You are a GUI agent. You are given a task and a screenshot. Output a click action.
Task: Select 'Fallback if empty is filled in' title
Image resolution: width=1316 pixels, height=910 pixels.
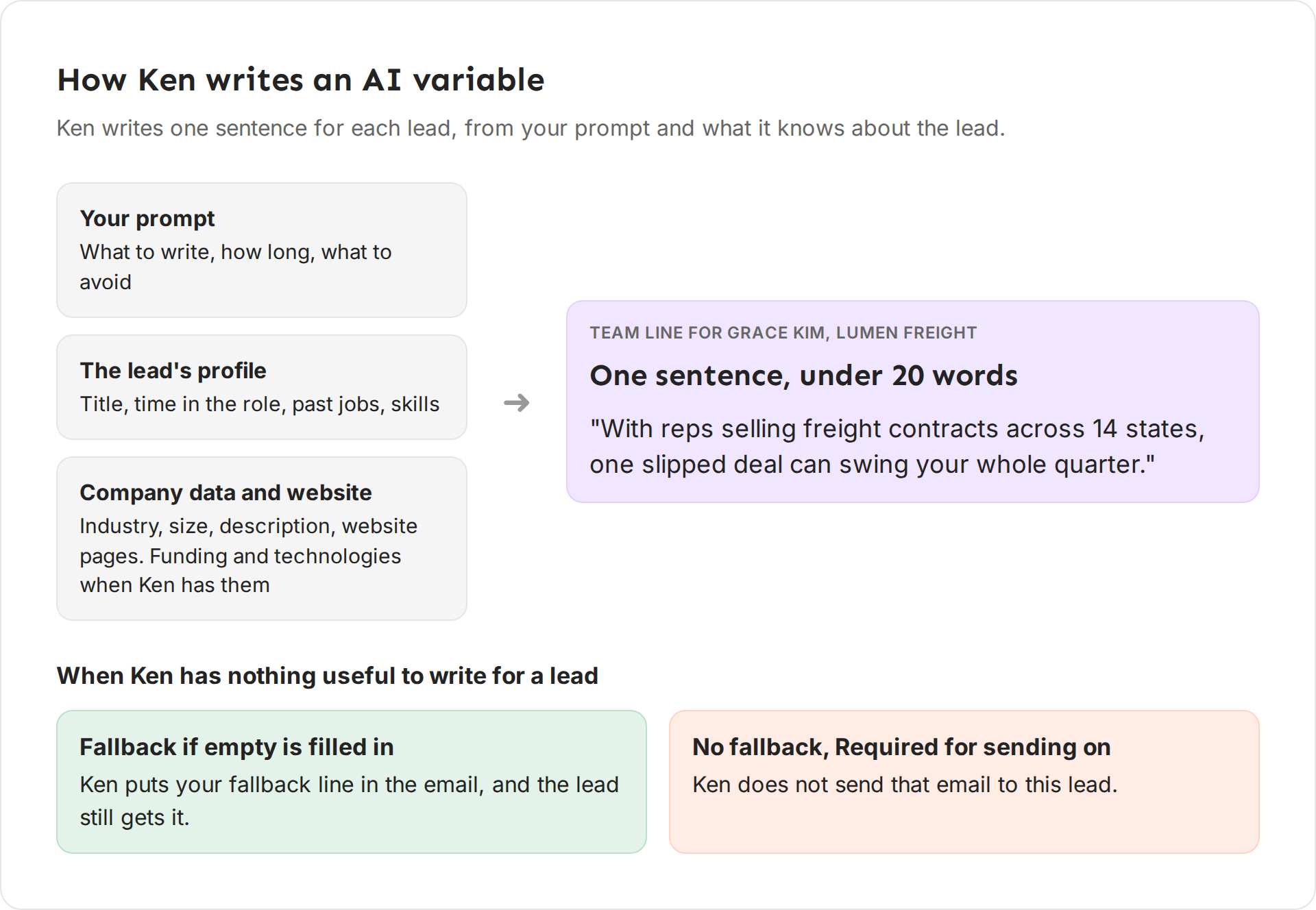[236, 747]
